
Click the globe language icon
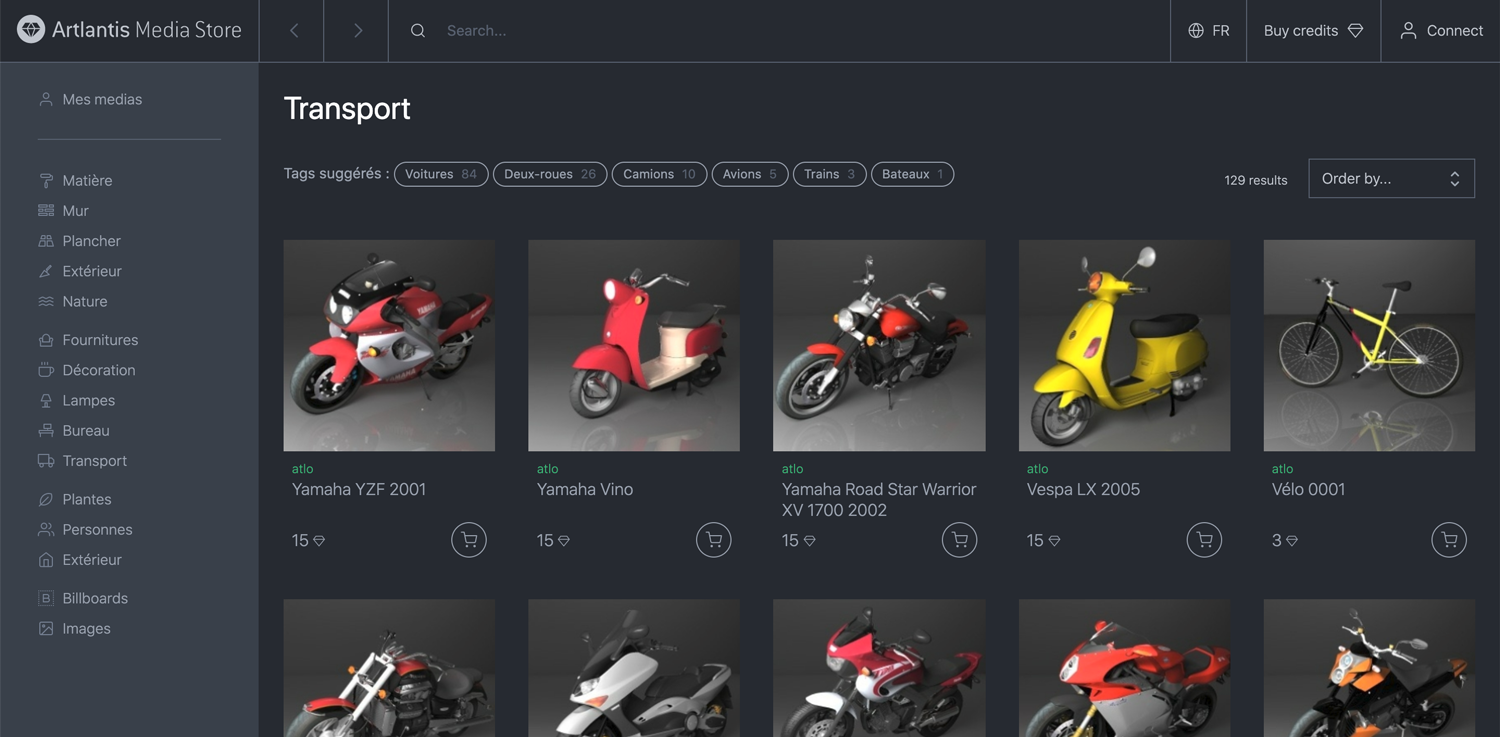(1196, 31)
